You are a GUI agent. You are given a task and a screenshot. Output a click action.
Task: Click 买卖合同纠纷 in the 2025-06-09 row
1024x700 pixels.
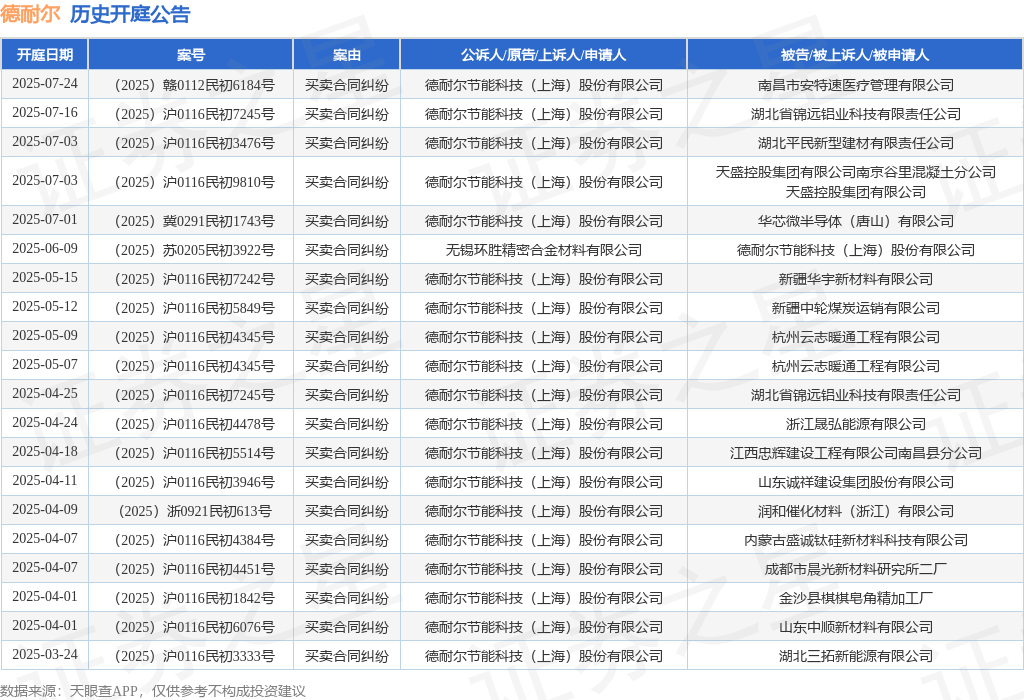(347, 250)
